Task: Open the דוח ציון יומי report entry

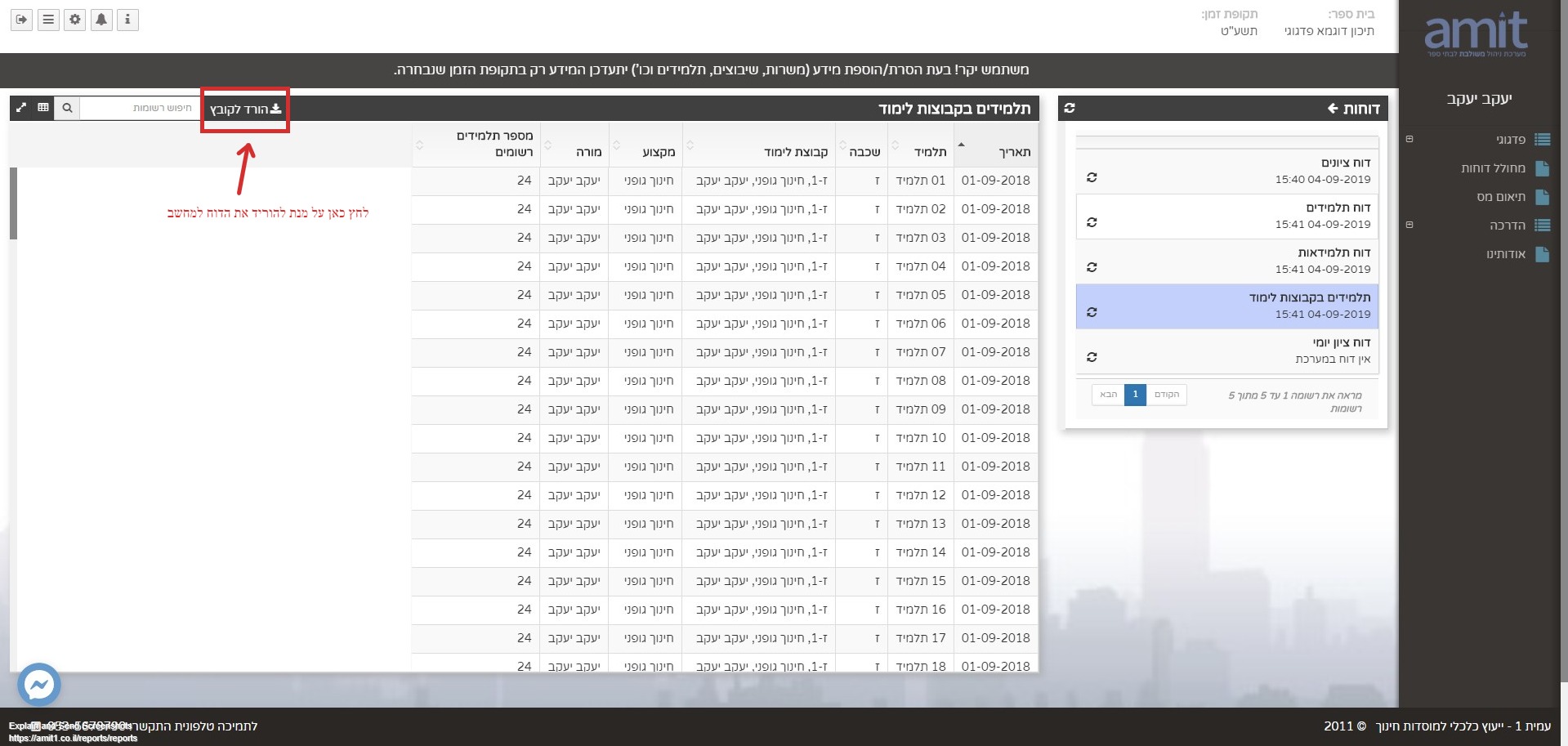Action: pyautogui.click(x=1227, y=351)
